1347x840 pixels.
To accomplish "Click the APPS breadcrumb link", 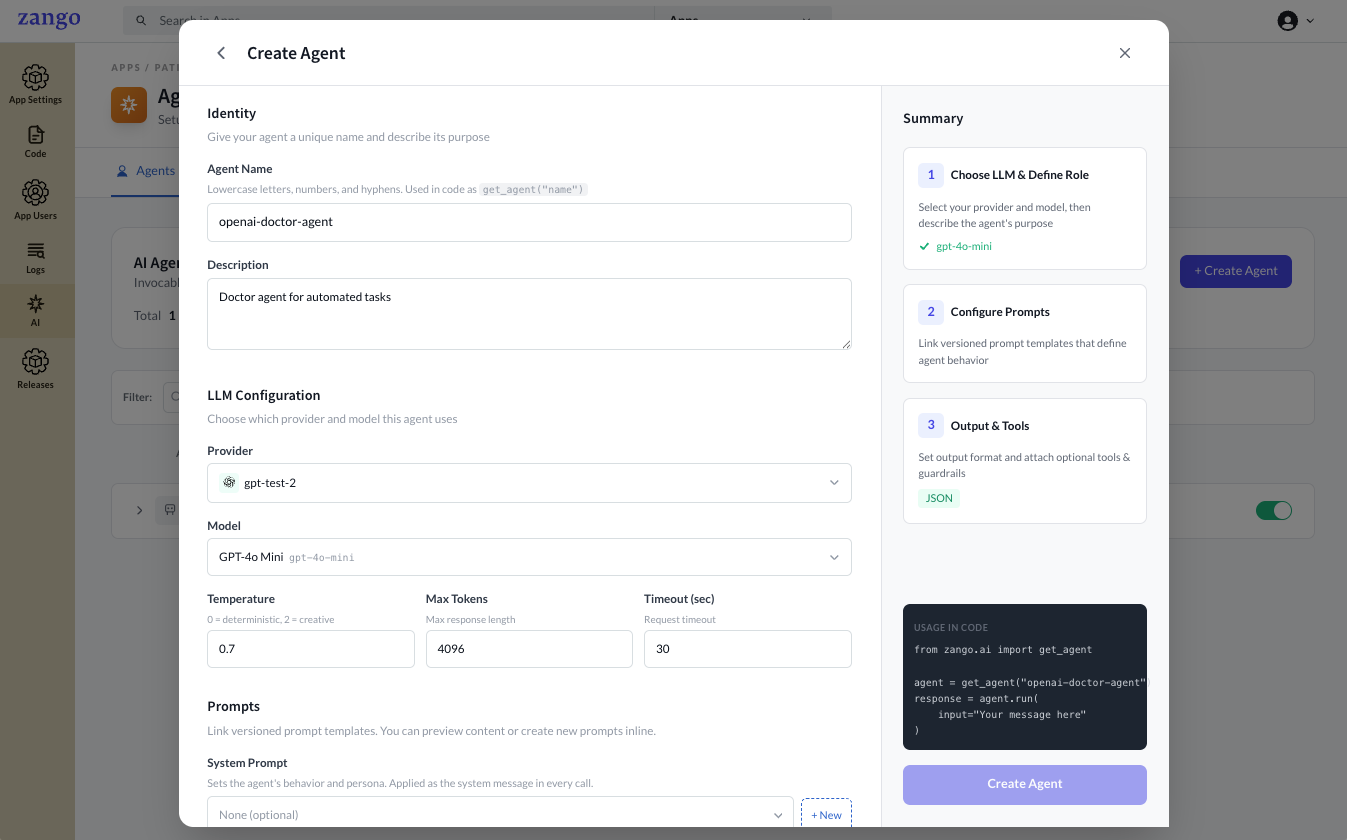I will click(125, 68).
